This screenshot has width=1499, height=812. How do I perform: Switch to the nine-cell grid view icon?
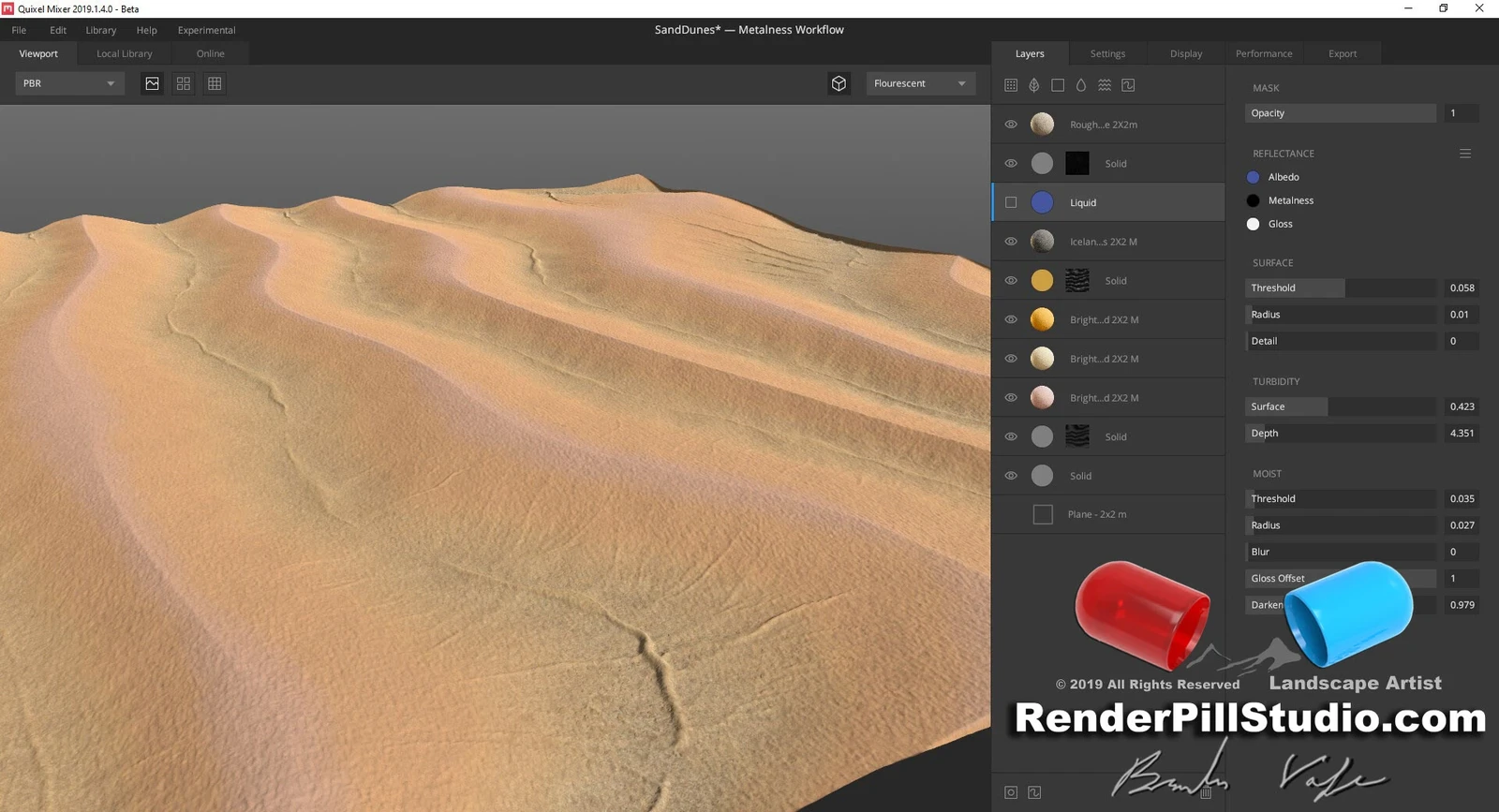[215, 83]
